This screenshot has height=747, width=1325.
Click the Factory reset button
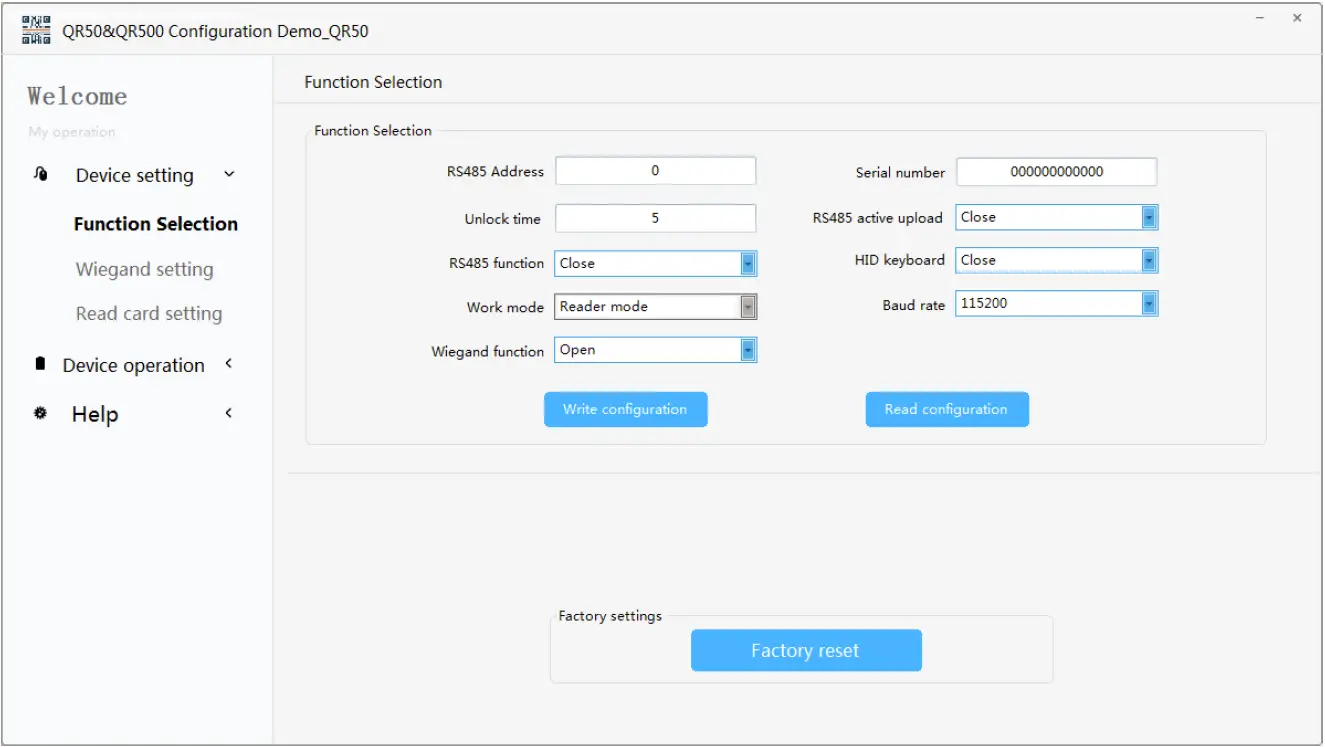click(806, 651)
